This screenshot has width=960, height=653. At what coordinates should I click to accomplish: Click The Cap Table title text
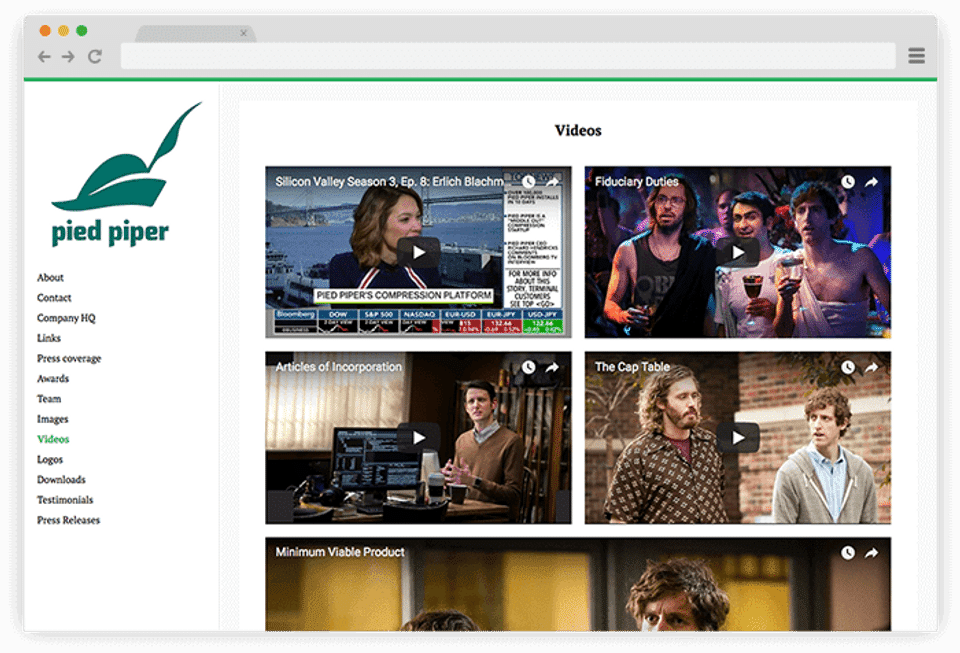coord(632,367)
